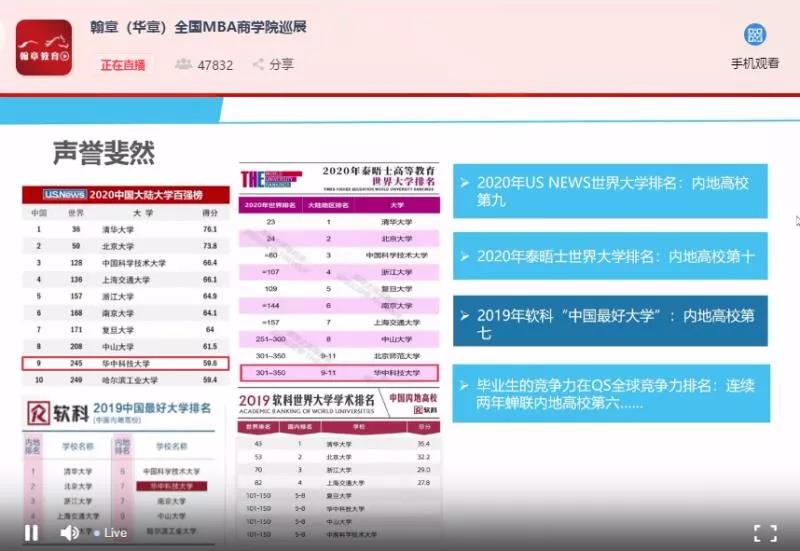Click the 哈尔滨工业大学 row scored 59.4
The width and height of the screenshot is (800, 551).
126,380
